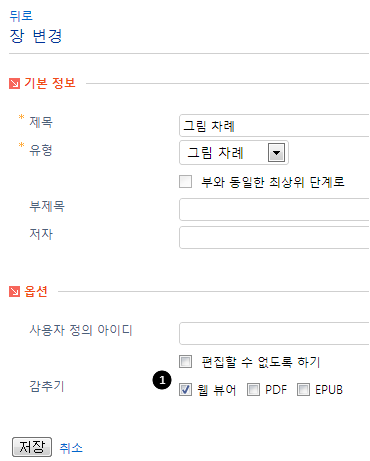Go back via the 뒤로 link

click(21, 16)
